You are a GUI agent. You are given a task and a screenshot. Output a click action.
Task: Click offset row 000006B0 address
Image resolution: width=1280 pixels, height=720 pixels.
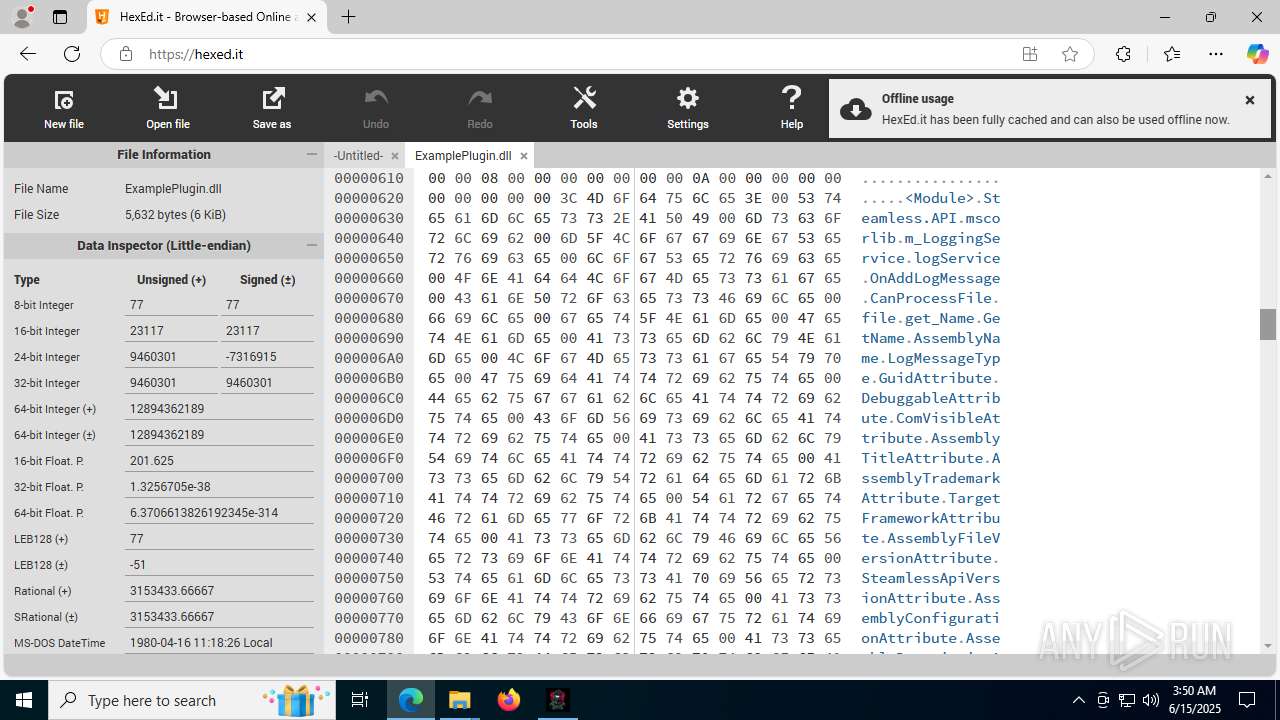point(369,378)
